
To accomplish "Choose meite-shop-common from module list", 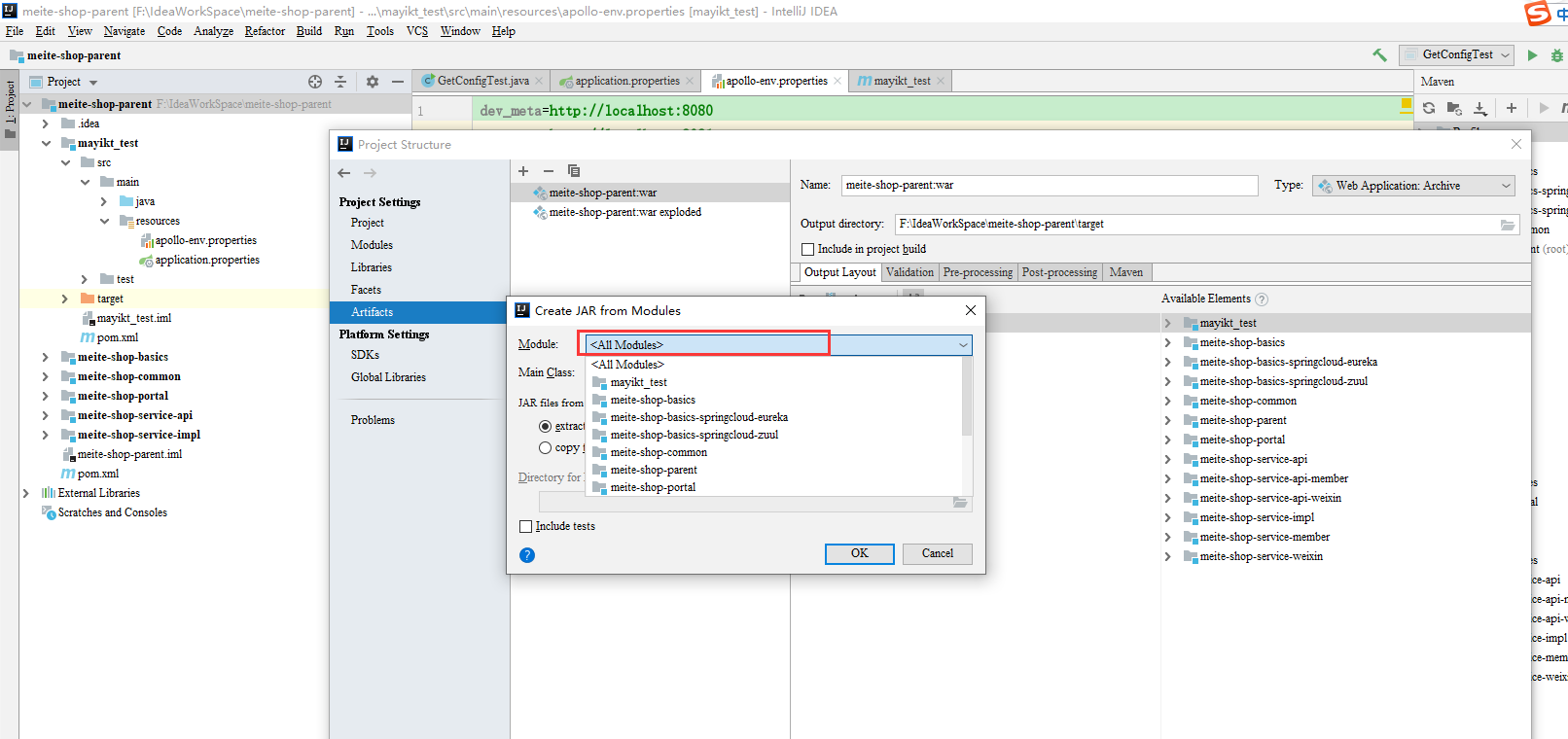I will click(x=659, y=452).
